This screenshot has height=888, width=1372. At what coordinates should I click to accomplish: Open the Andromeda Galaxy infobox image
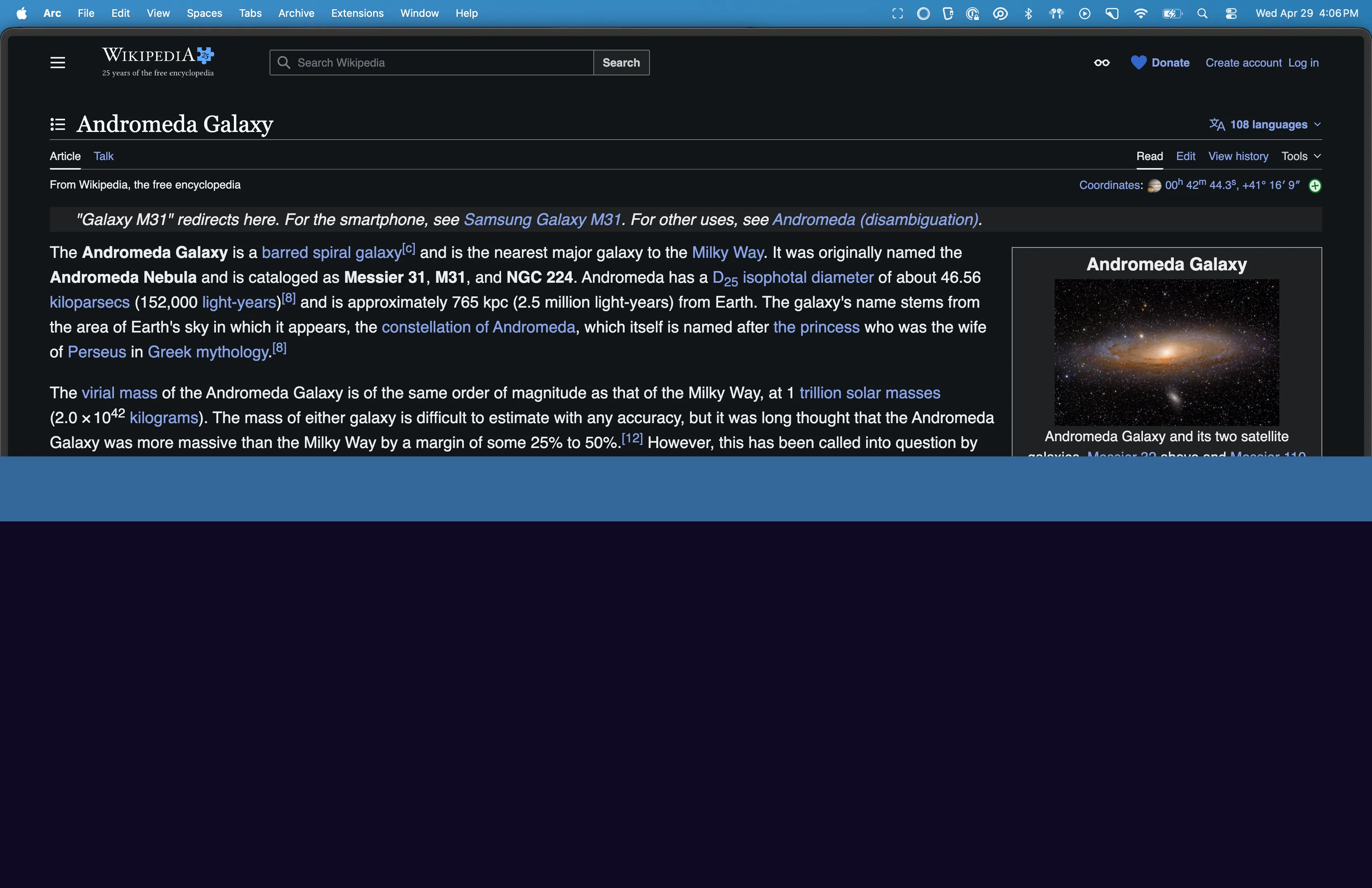click(1166, 352)
